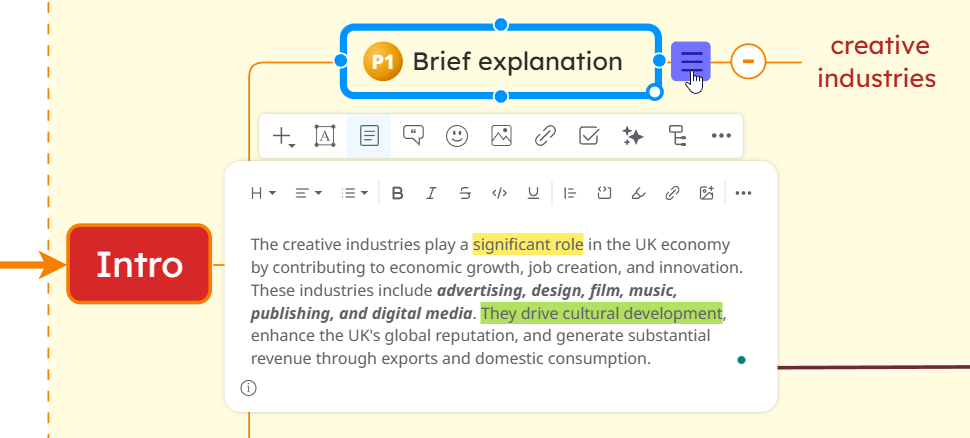Click the yellow highlighted text significant role

(x=528, y=244)
